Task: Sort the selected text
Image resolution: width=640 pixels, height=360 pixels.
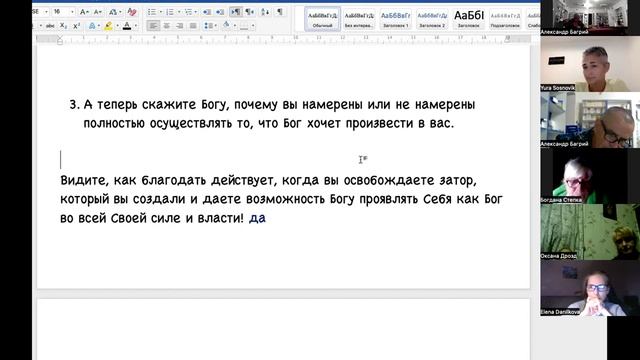Action: (265, 12)
